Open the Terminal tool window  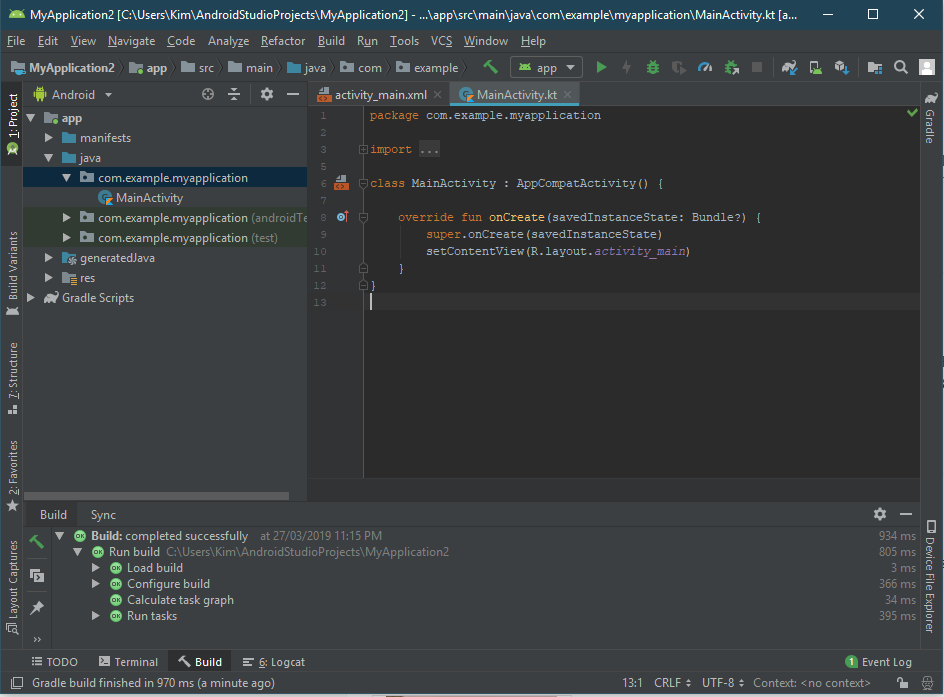tap(128, 662)
